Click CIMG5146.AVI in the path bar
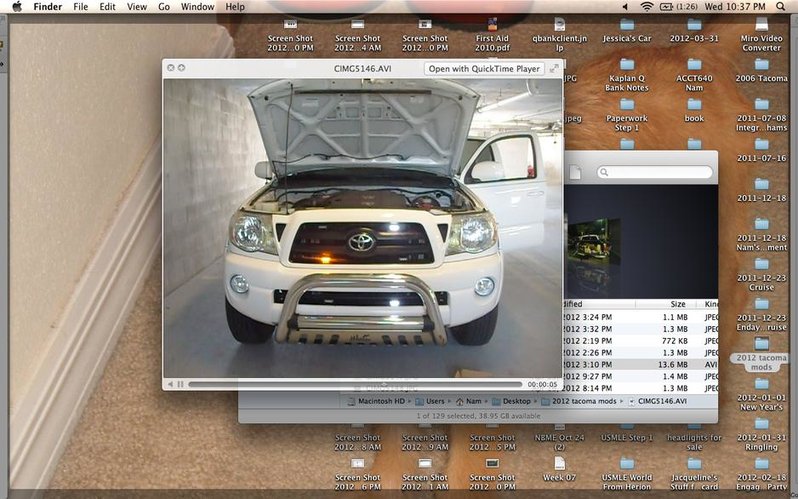 pos(658,401)
